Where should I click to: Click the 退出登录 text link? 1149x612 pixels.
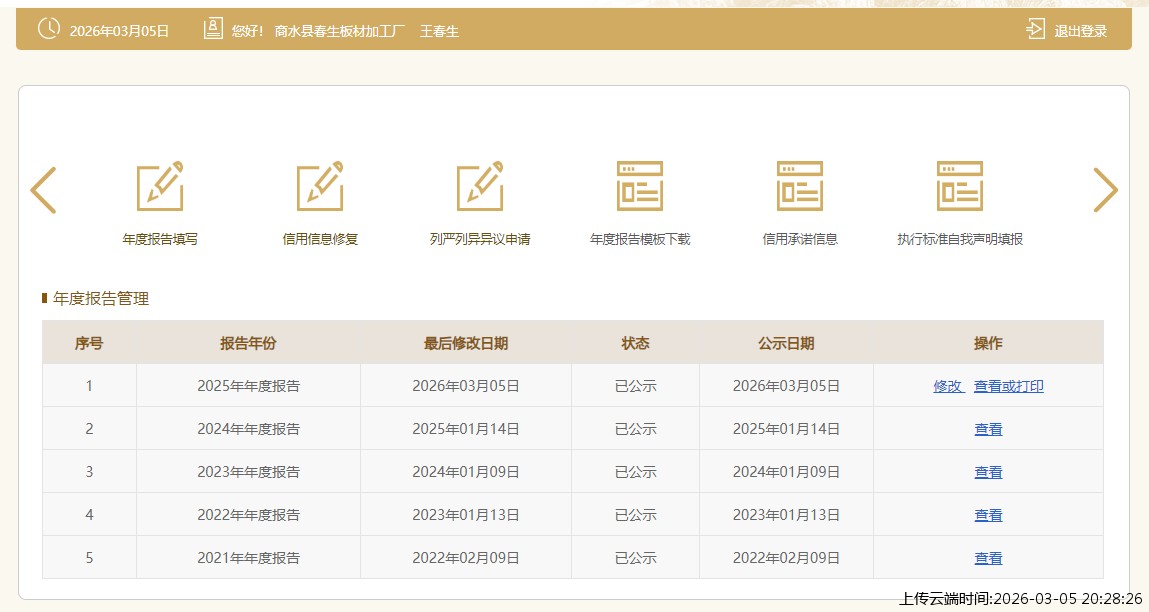pyautogui.click(x=1080, y=31)
